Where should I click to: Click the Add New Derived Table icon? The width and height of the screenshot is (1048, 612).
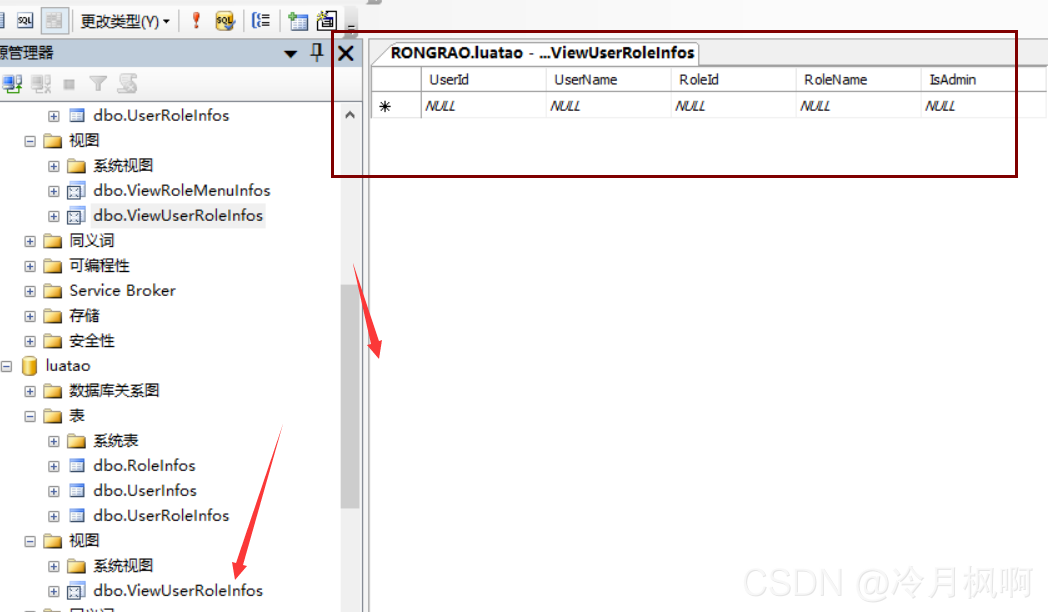pyautogui.click(x=326, y=21)
